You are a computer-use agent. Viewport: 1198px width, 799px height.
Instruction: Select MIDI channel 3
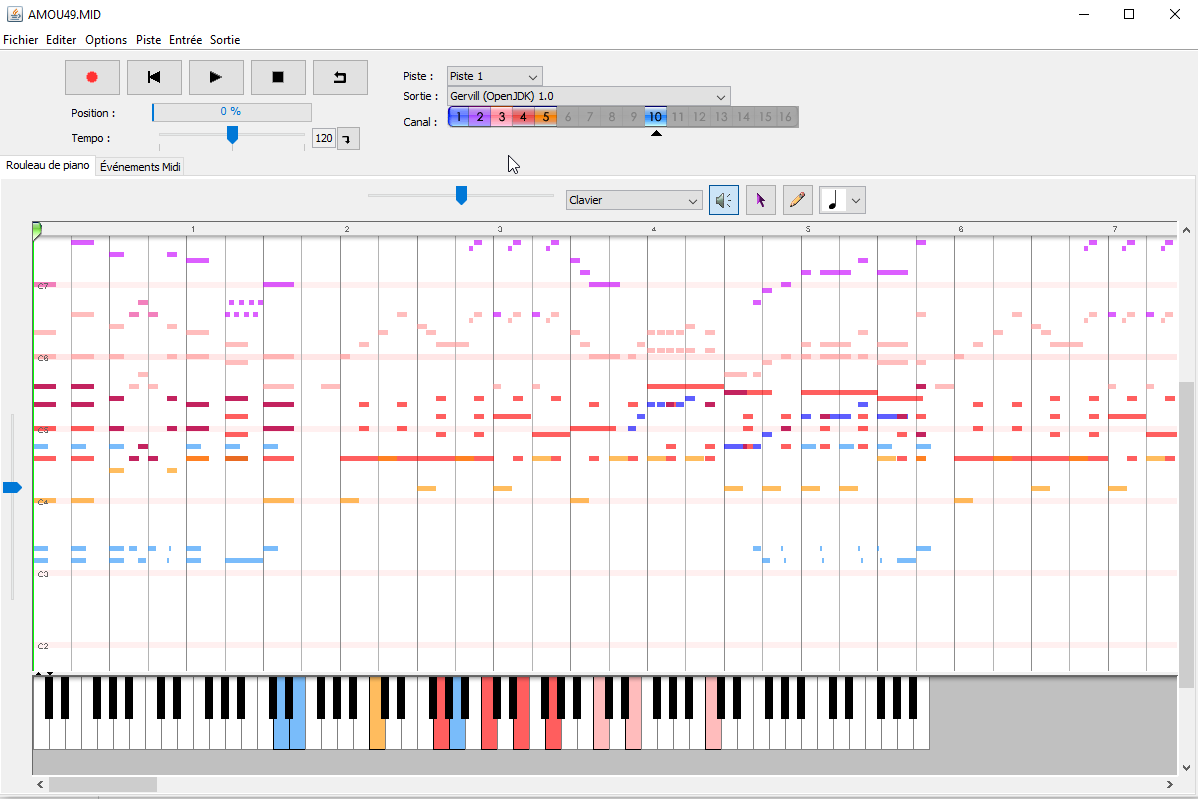501,117
